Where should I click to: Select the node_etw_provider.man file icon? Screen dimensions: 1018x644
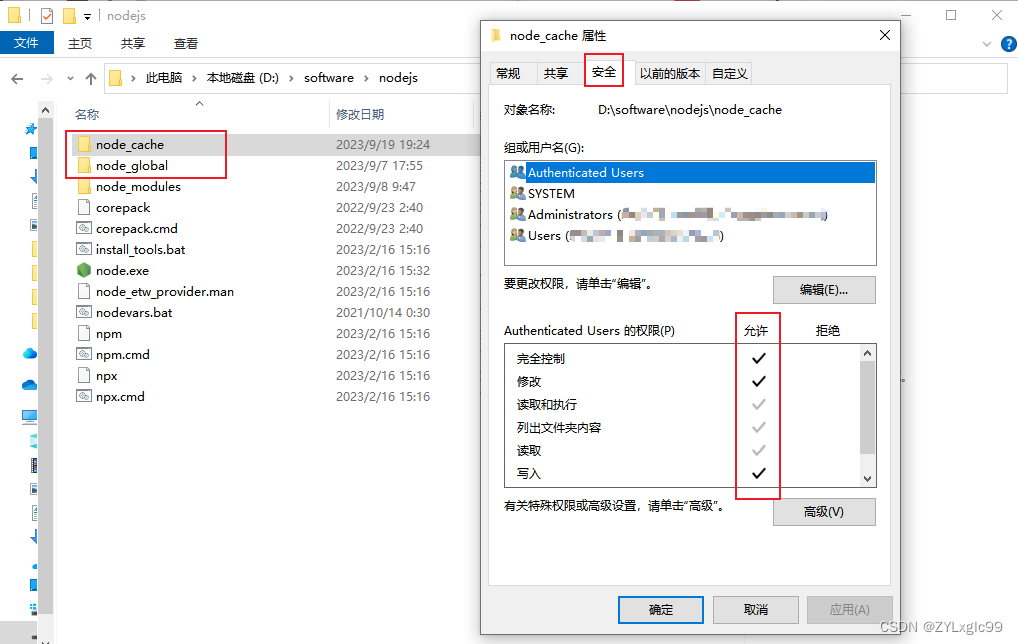(x=84, y=291)
